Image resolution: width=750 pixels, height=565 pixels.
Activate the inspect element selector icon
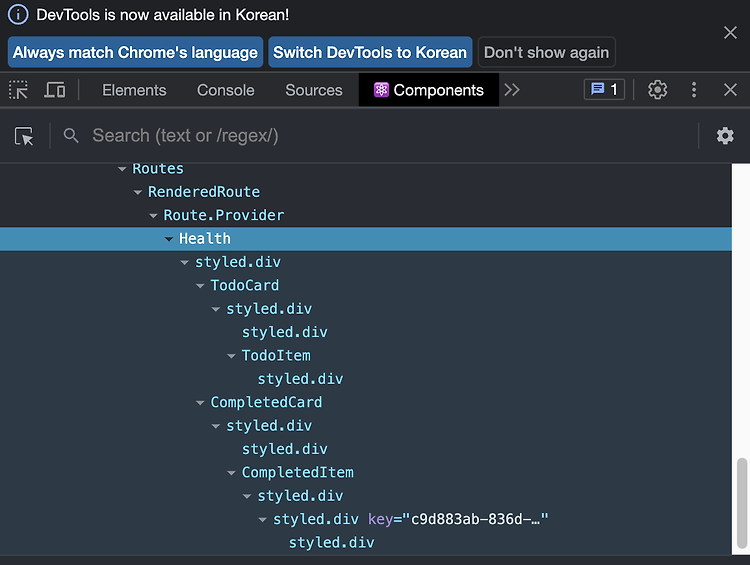(x=19, y=90)
